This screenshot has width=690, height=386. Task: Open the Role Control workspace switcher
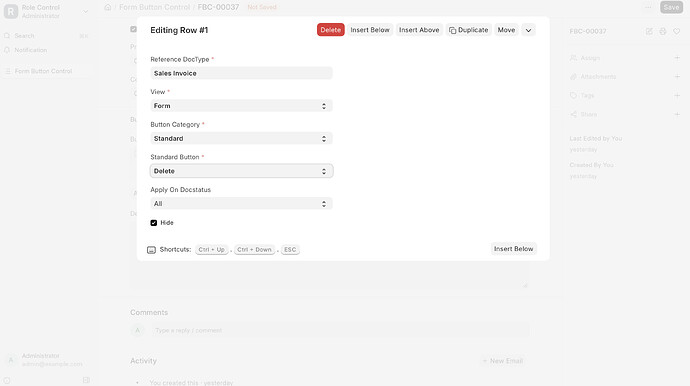click(x=46, y=11)
